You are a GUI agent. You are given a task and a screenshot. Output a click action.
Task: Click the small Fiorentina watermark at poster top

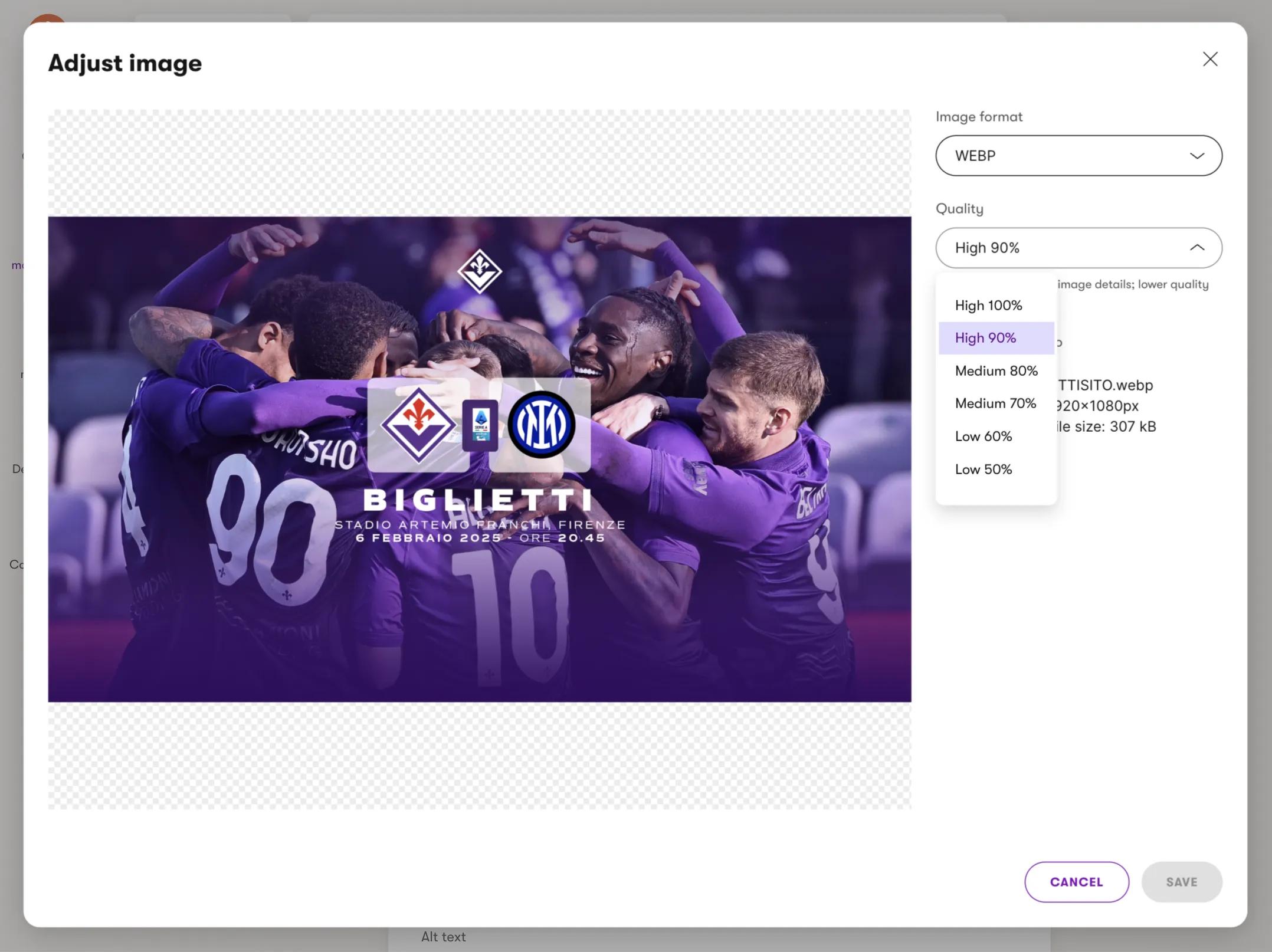[x=481, y=271]
